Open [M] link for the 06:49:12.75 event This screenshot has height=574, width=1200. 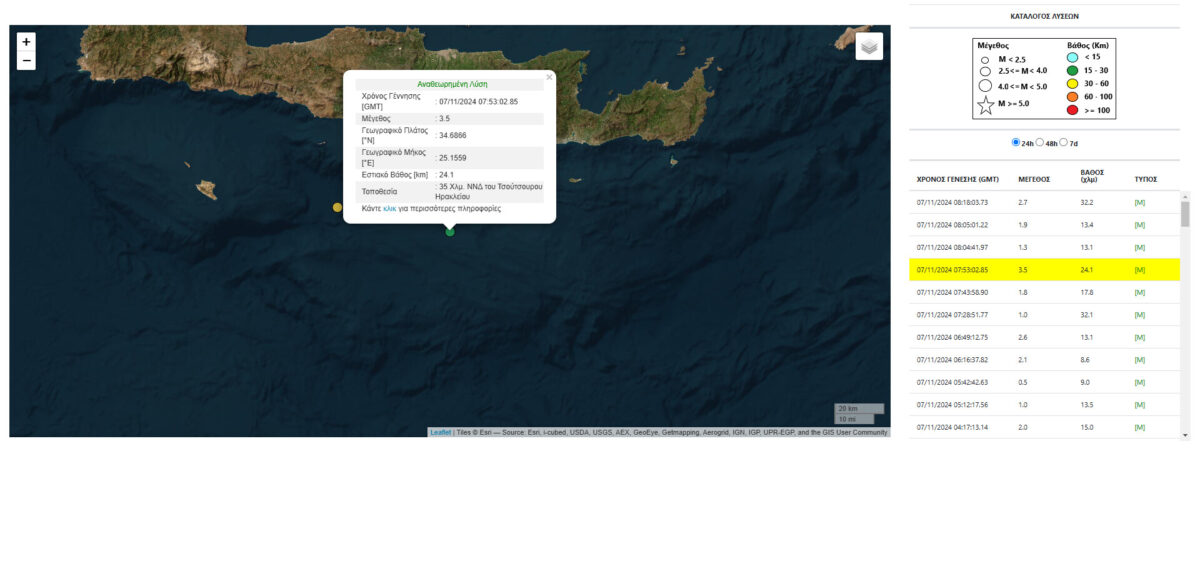(x=1139, y=337)
